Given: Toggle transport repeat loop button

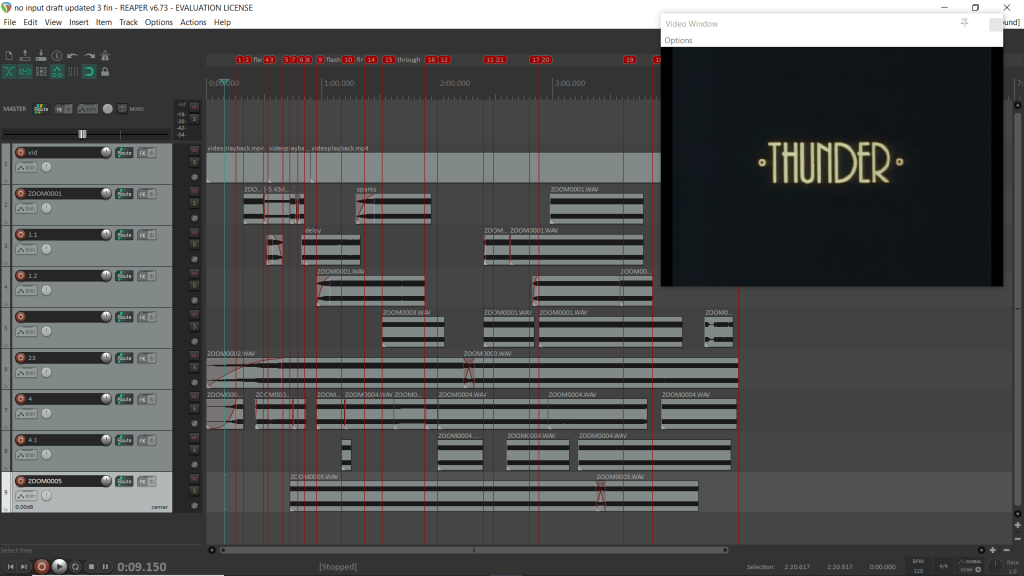Looking at the screenshot, I should [x=76, y=567].
